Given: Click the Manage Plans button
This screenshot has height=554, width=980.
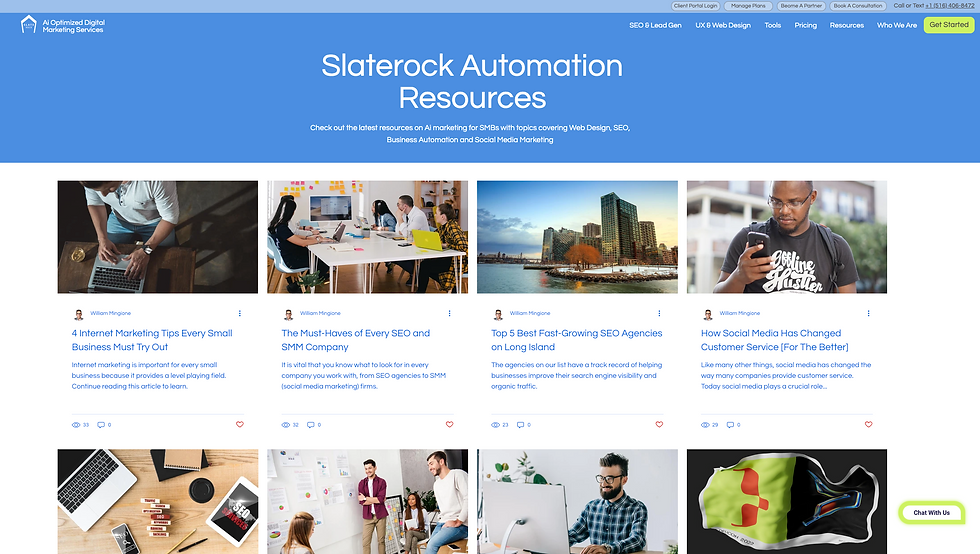Looking at the screenshot, I should (x=748, y=6).
